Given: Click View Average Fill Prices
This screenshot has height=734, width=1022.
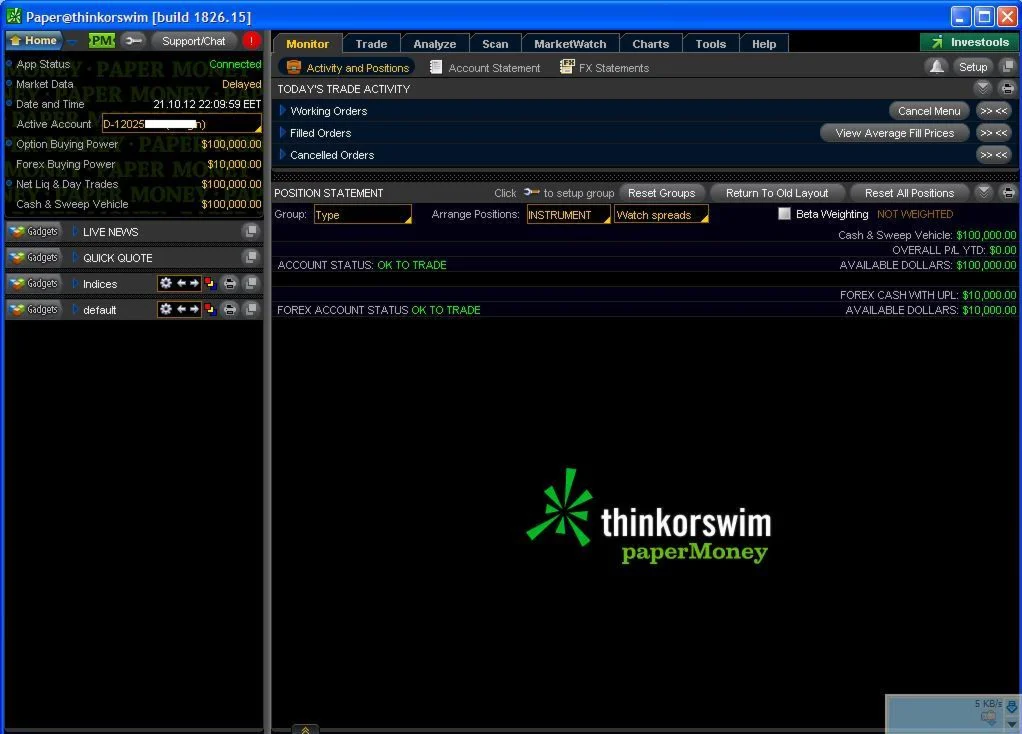Looking at the screenshot, I should click(894, 133).
